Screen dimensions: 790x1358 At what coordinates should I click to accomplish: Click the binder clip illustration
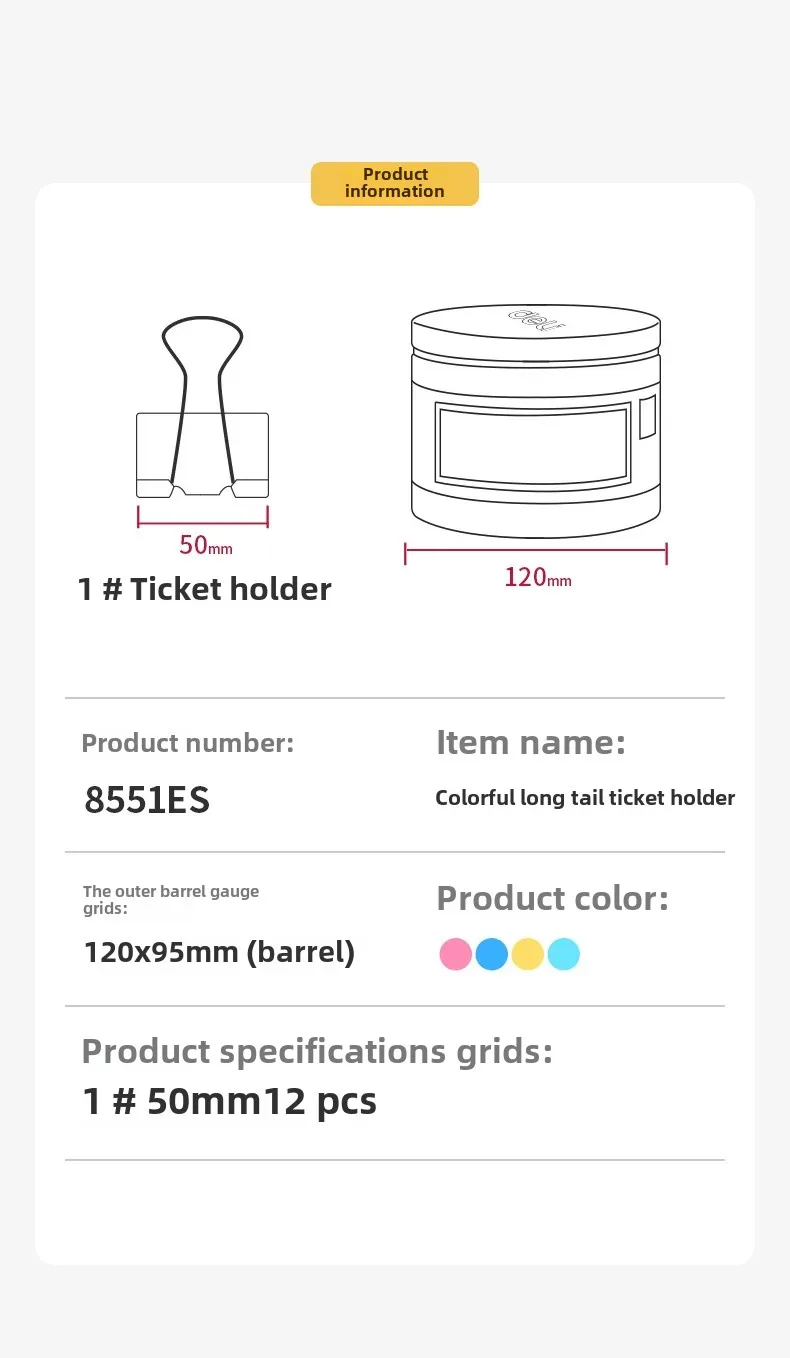pyautogui.click(x=203, y=408)
